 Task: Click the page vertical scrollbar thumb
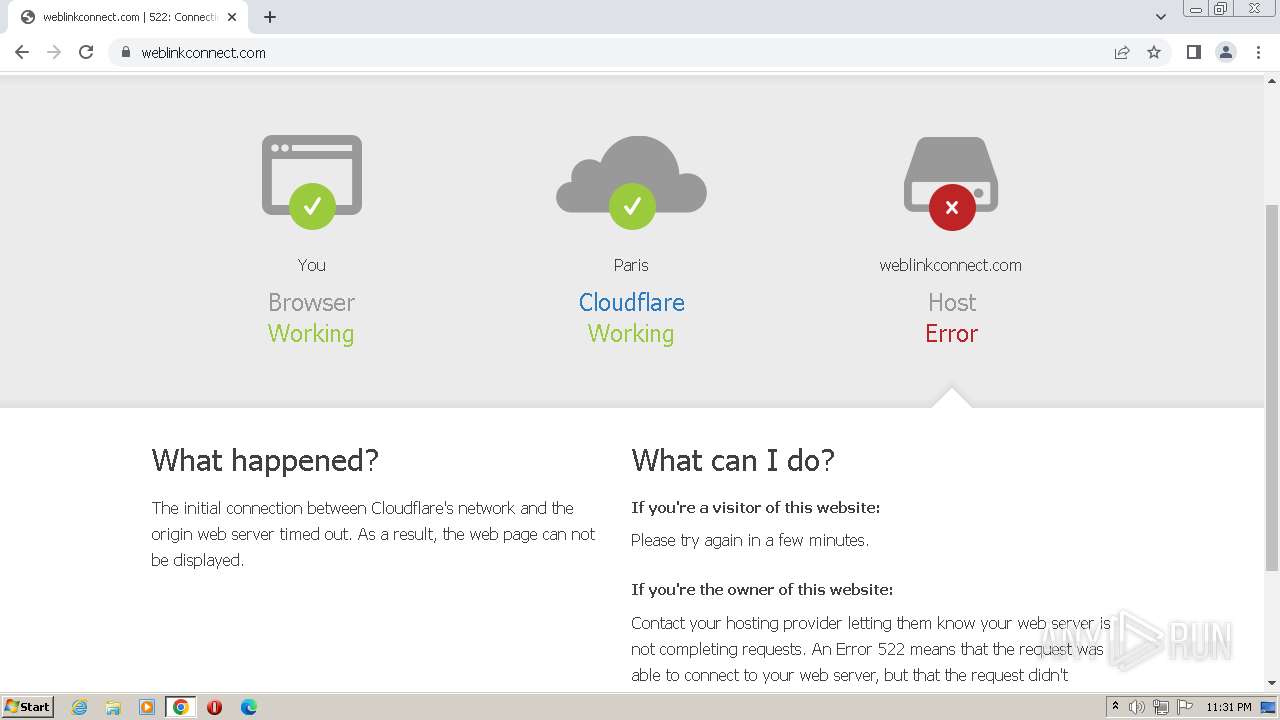1272,388
